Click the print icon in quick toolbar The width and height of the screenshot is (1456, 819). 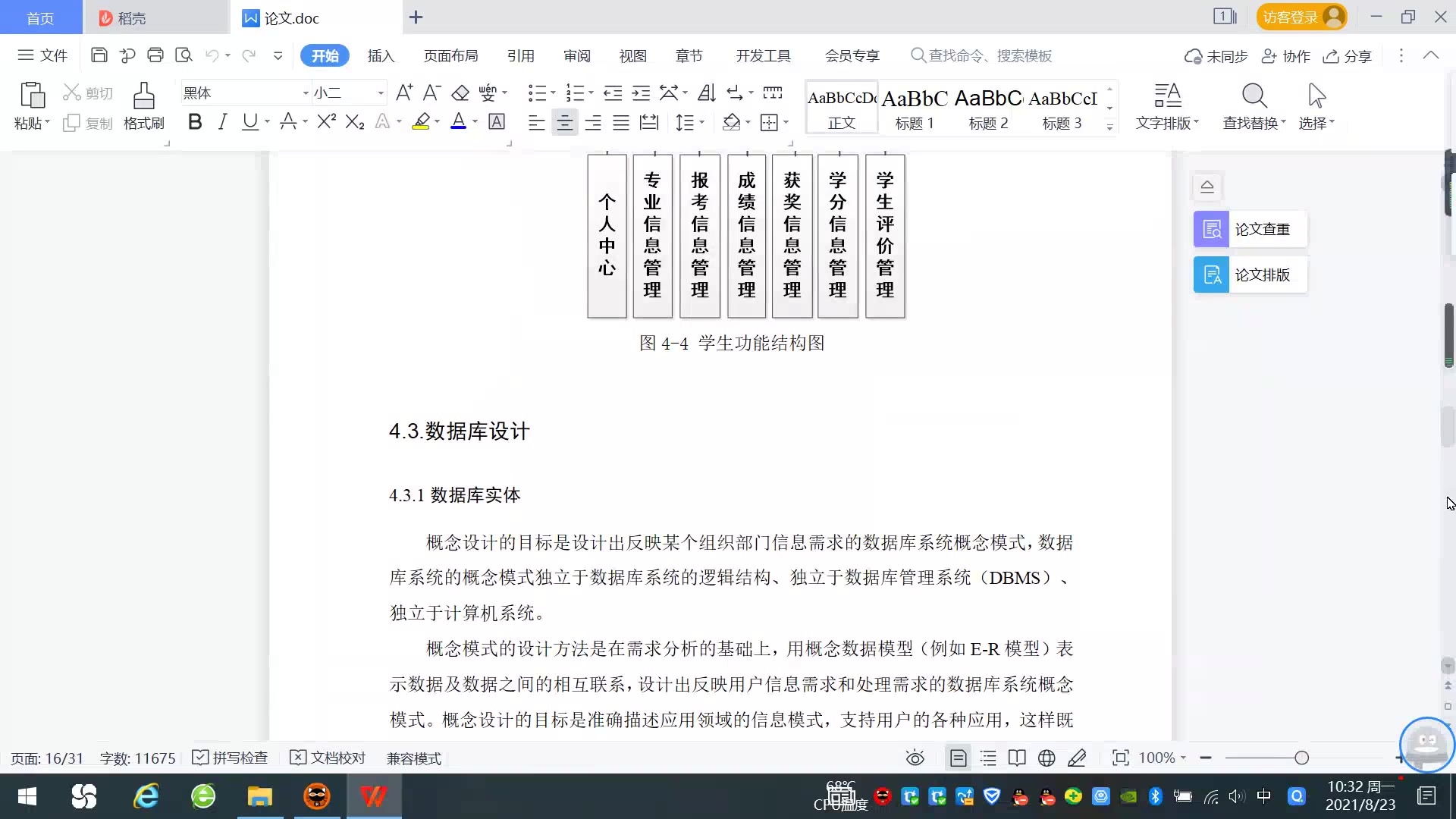(155, 55)
